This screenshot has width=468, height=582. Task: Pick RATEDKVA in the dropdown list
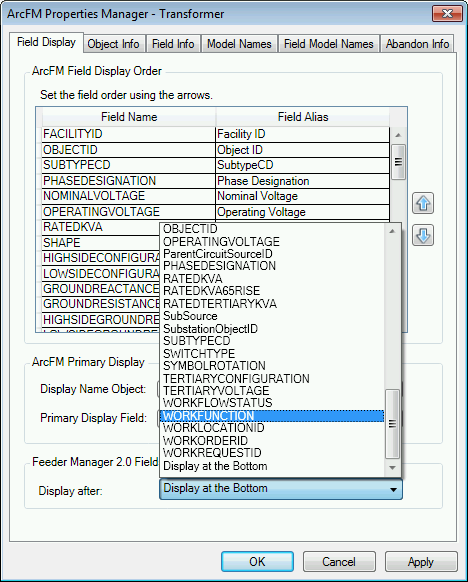click(272, 278)
